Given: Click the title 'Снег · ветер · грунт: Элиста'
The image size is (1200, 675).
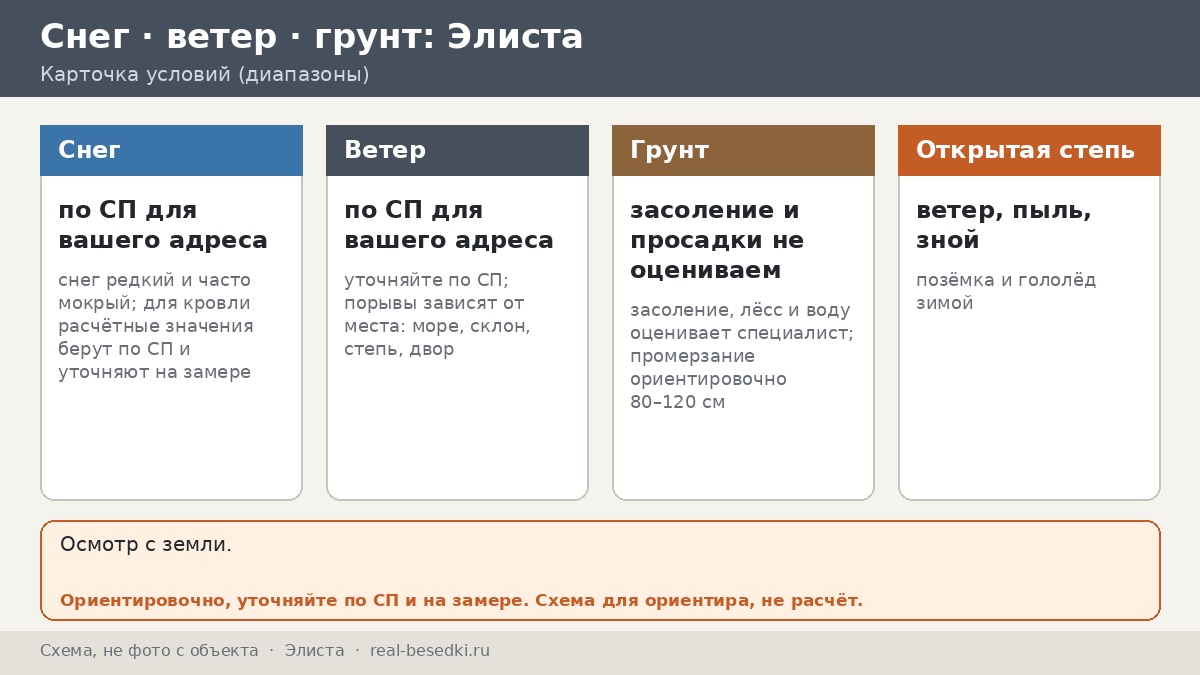Looking at the screenshot, I should click(311, 37).
